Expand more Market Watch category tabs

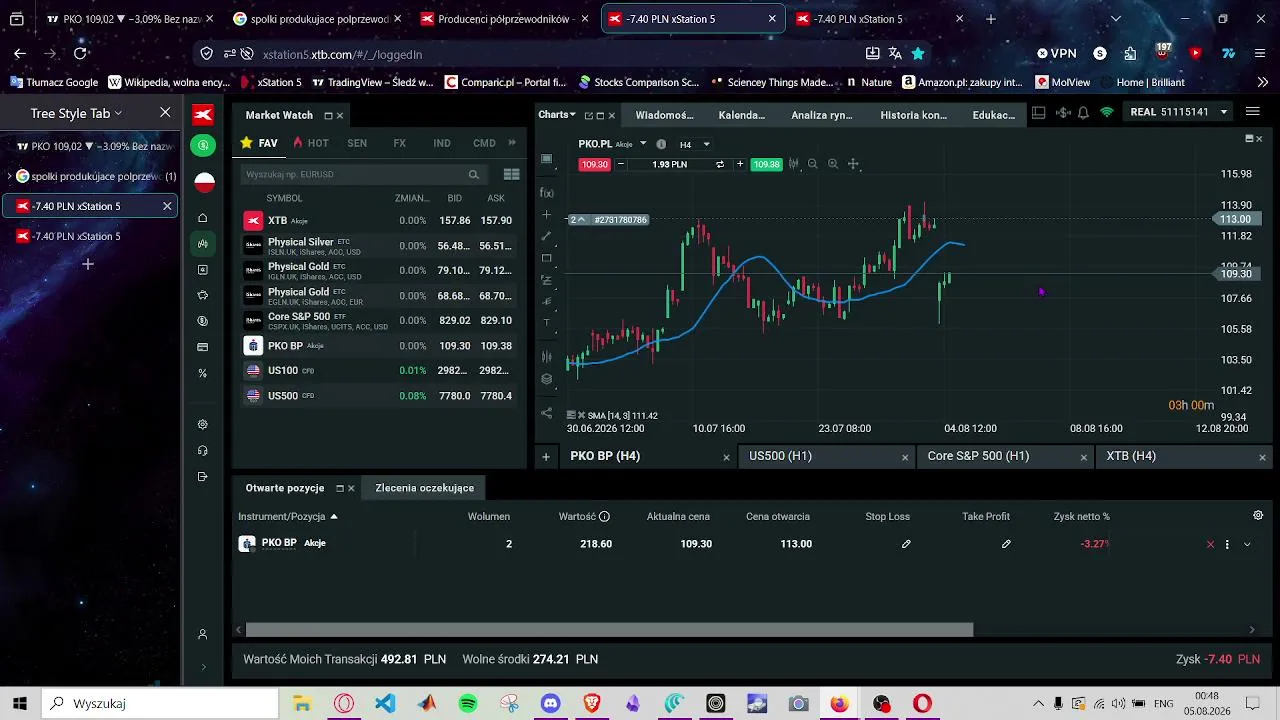pos(512,143)
